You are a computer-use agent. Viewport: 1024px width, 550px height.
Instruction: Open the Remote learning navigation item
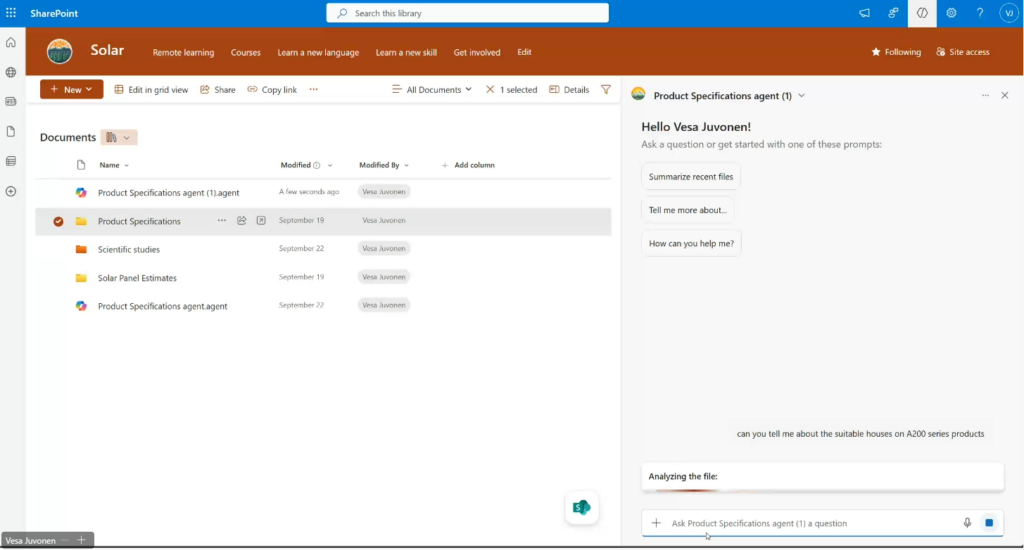pyautogui.click(x=185, y=52)
